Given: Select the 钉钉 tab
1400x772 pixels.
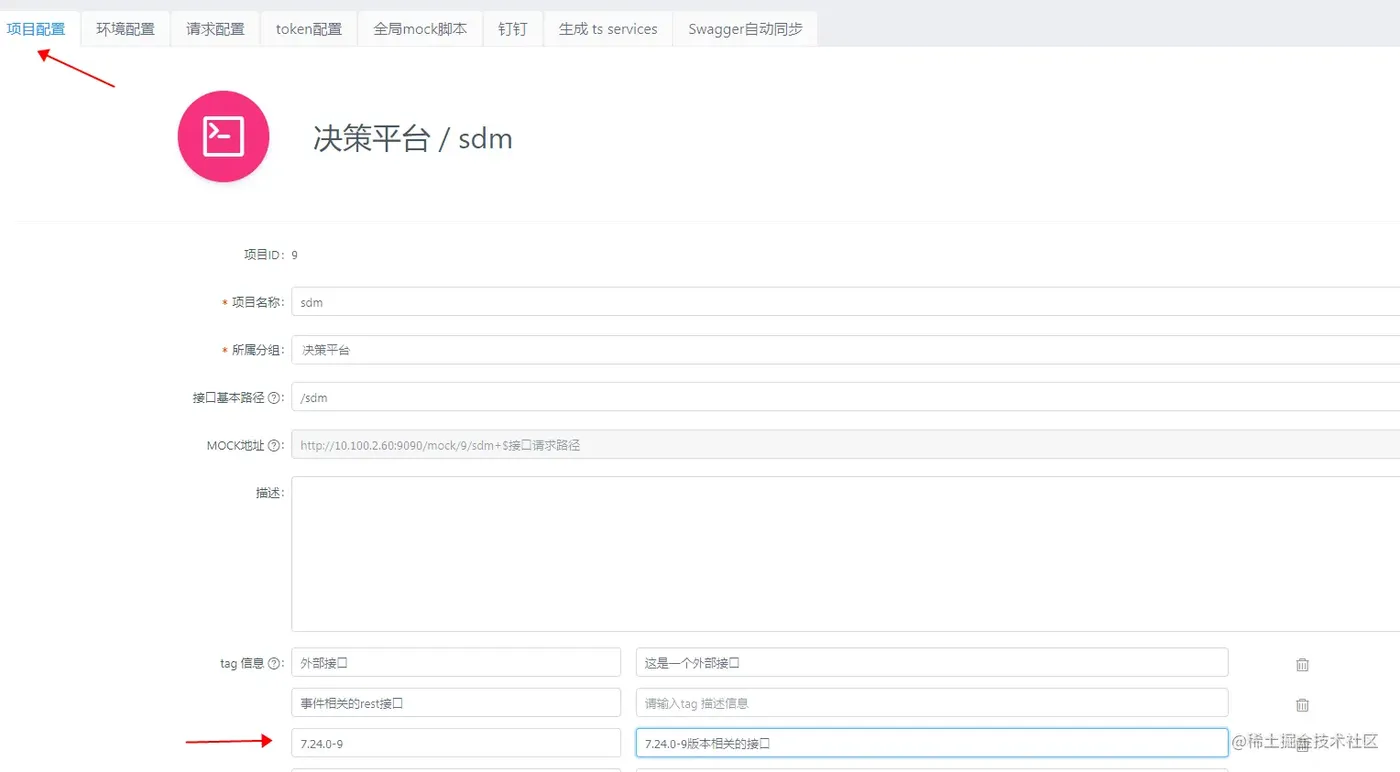Looking at the screenshot, I should [512, 29].
